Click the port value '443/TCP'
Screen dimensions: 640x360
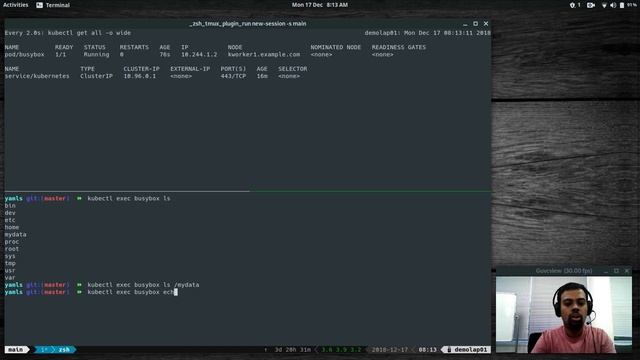click(233, 76)
